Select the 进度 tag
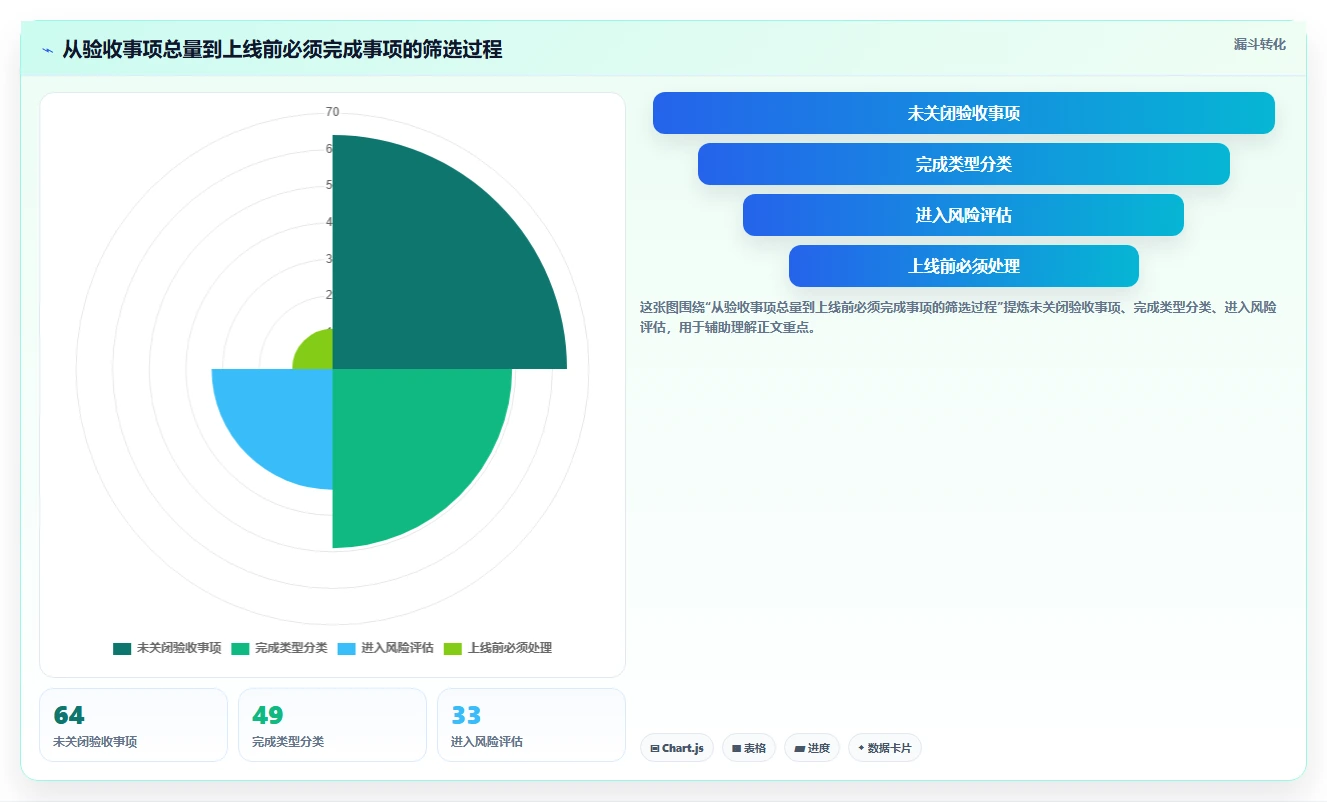Screen dimensions: 1327x802 [x=812, y=748]
